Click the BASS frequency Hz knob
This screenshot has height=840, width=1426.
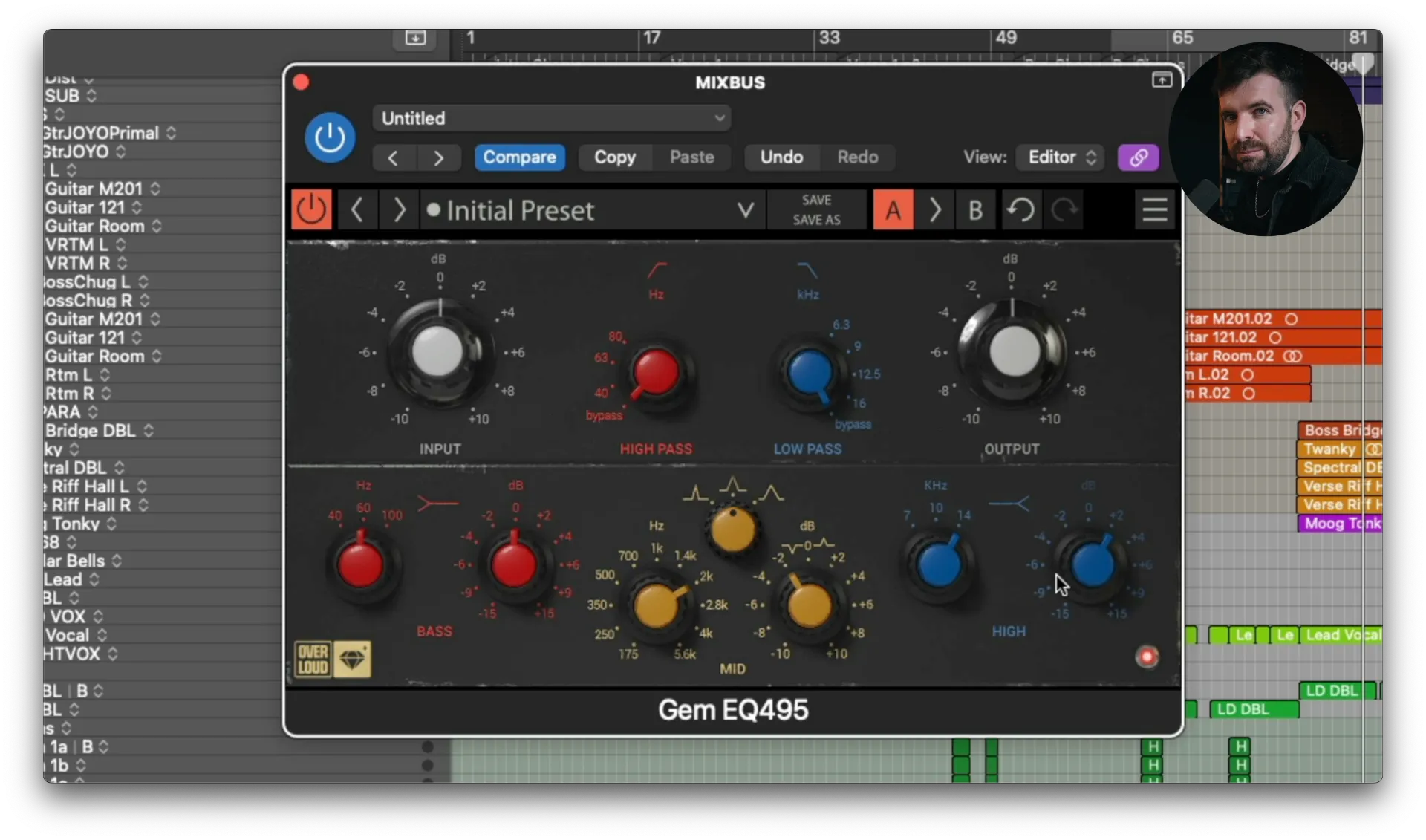(x=361, y=564)
